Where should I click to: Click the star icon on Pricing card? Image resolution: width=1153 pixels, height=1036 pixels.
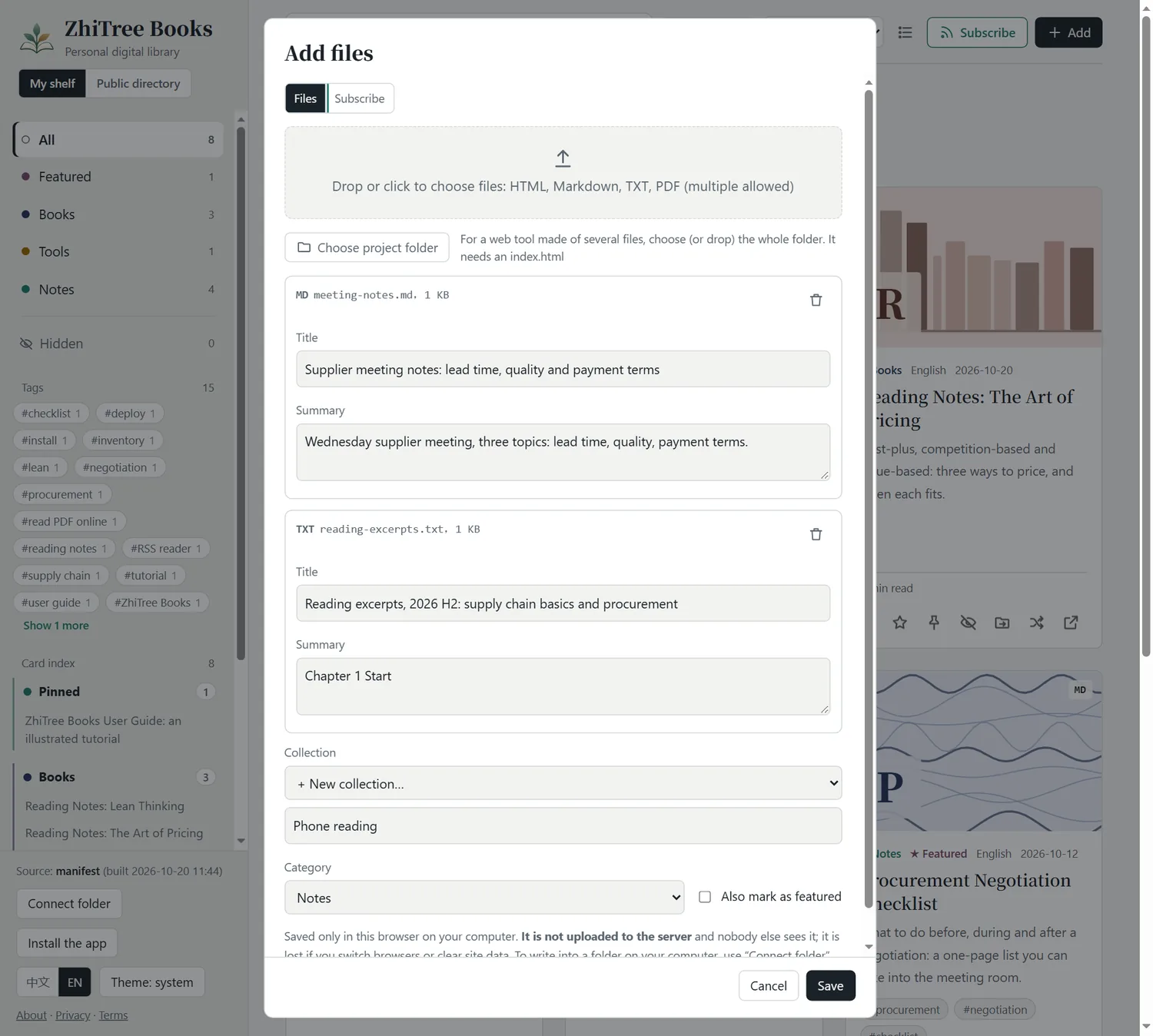pyautogui.click(x=899, y=623)
